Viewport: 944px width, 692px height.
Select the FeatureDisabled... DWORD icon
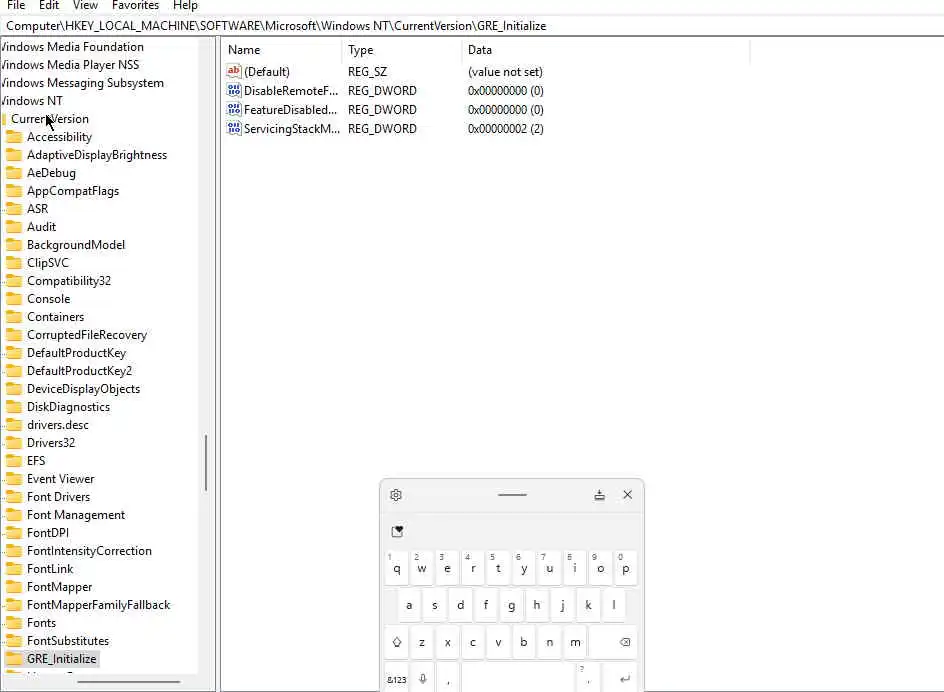234,110
